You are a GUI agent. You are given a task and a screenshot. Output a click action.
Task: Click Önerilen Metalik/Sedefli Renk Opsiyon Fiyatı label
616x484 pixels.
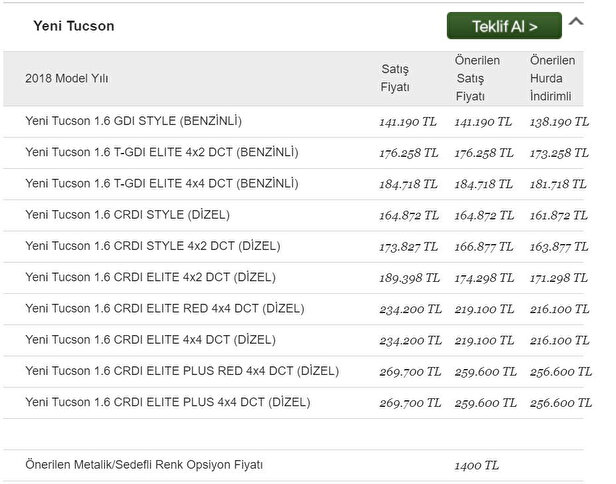point(144,465)
